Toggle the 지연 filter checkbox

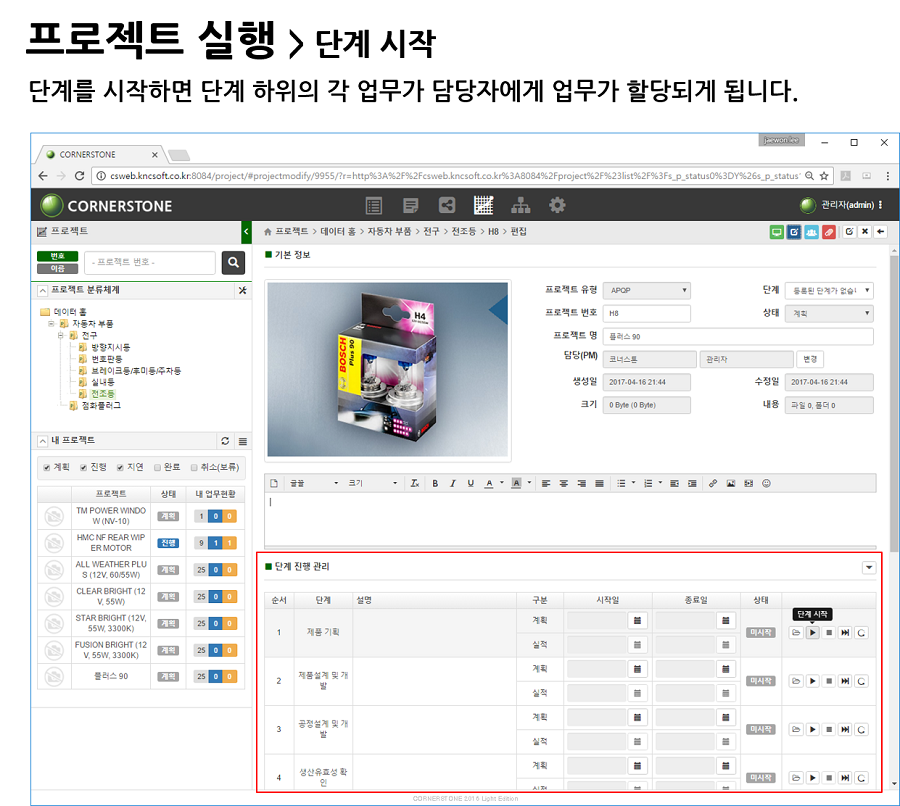point(120,467)
